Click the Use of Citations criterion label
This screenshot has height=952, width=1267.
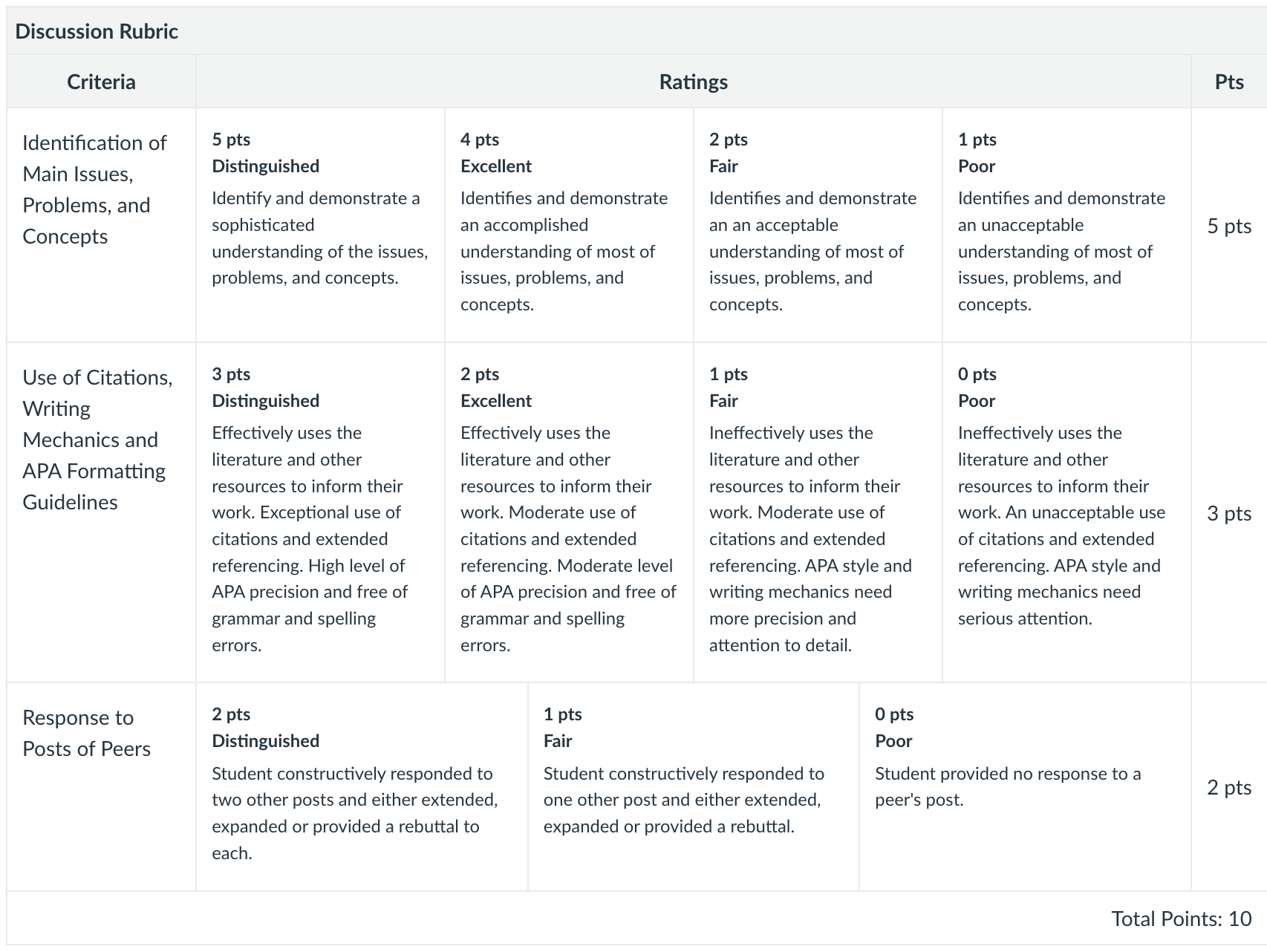(x=97, y=440)
